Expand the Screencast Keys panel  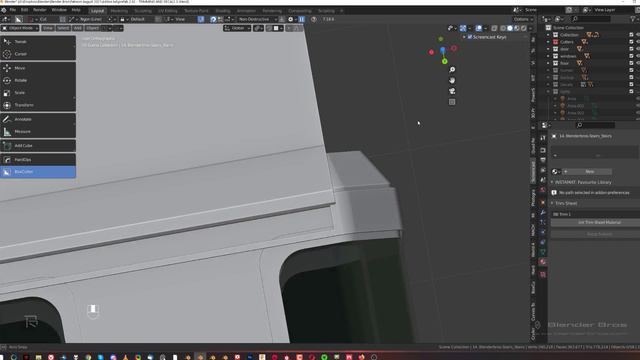click(464, 37)
